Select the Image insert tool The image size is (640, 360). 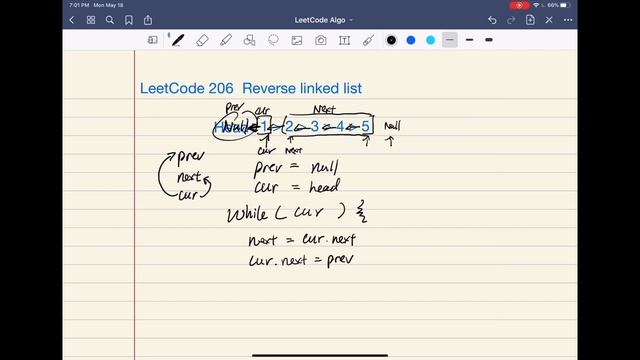(297, 40)
